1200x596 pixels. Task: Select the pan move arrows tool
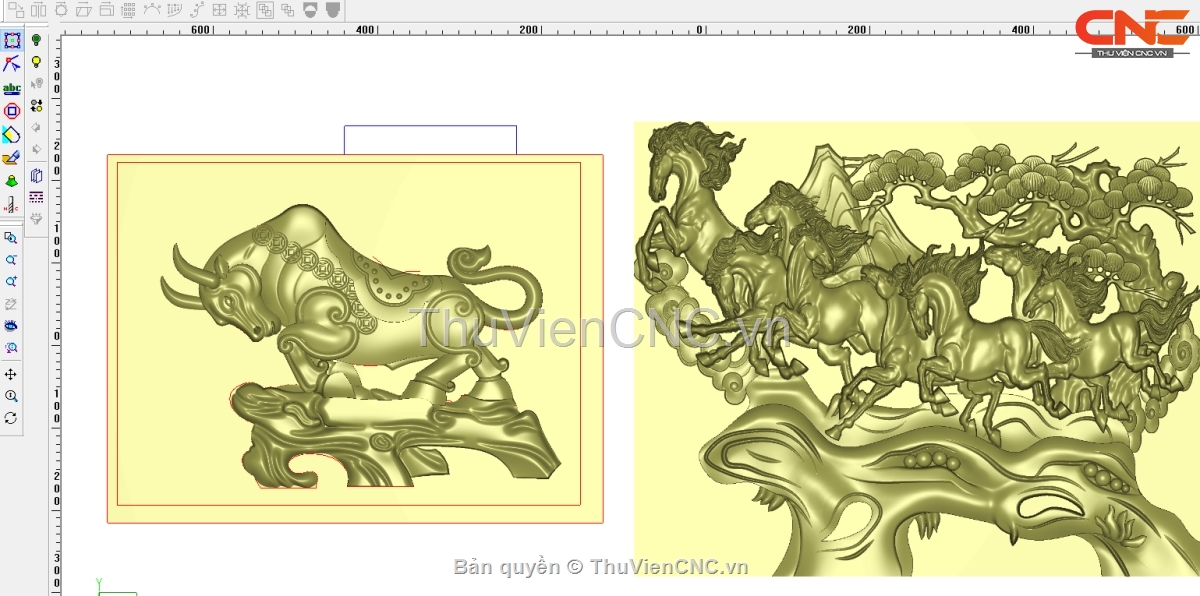(x=11, y=374)
